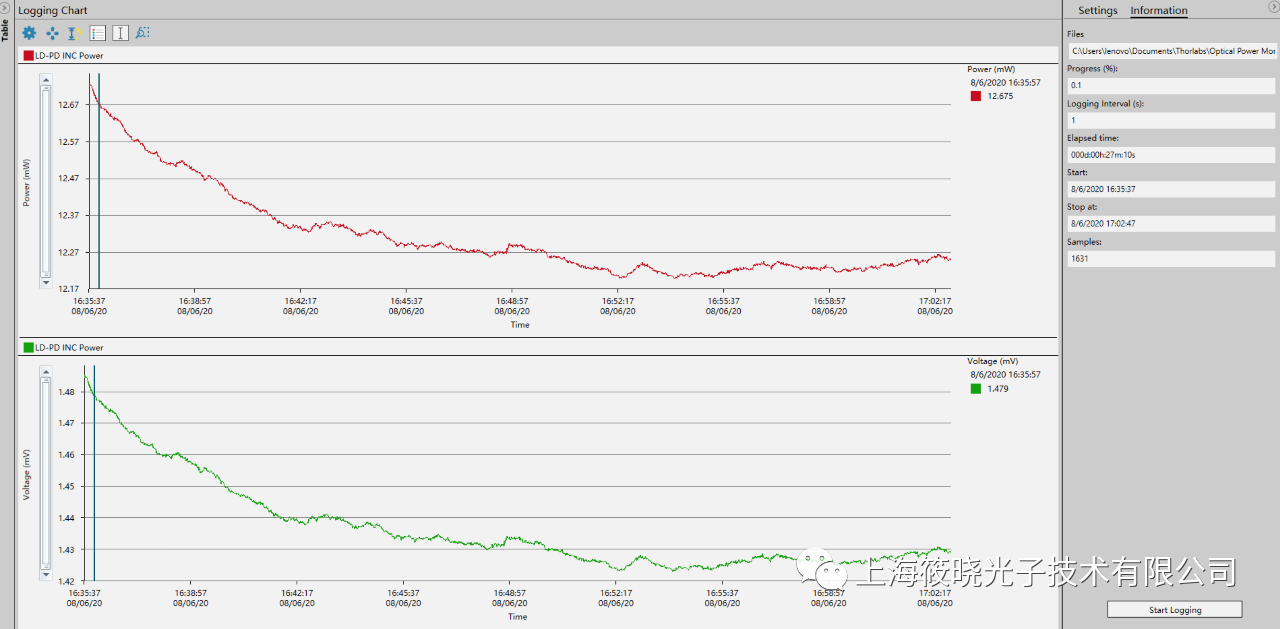Select the zoom region magnifier icon
Screen dimensions: 1280x629
click(143, 33)
